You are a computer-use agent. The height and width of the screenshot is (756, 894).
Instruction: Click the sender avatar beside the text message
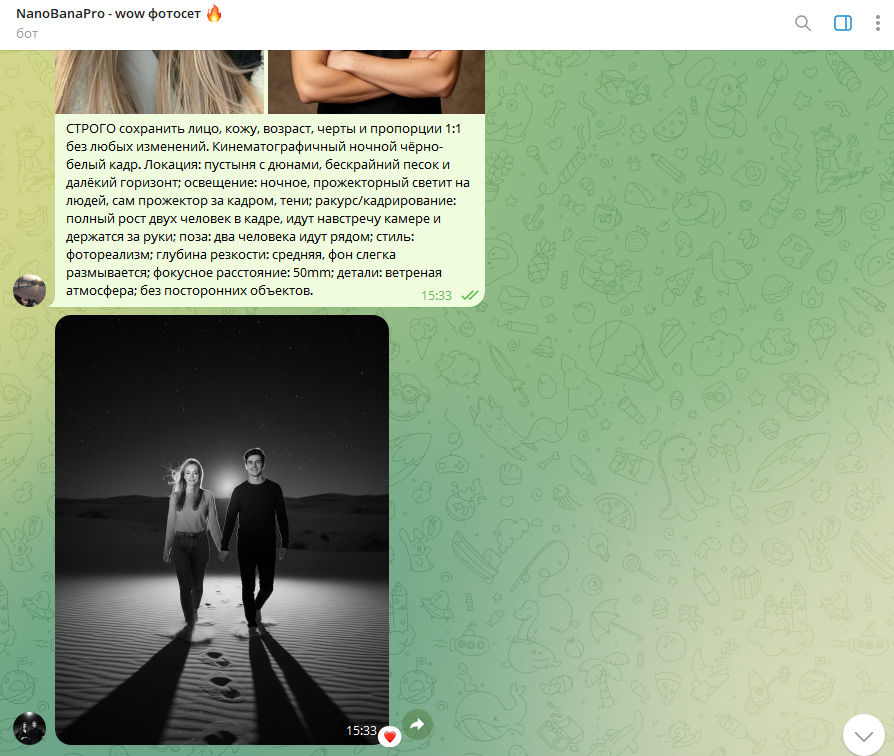(x=30, y=290)
